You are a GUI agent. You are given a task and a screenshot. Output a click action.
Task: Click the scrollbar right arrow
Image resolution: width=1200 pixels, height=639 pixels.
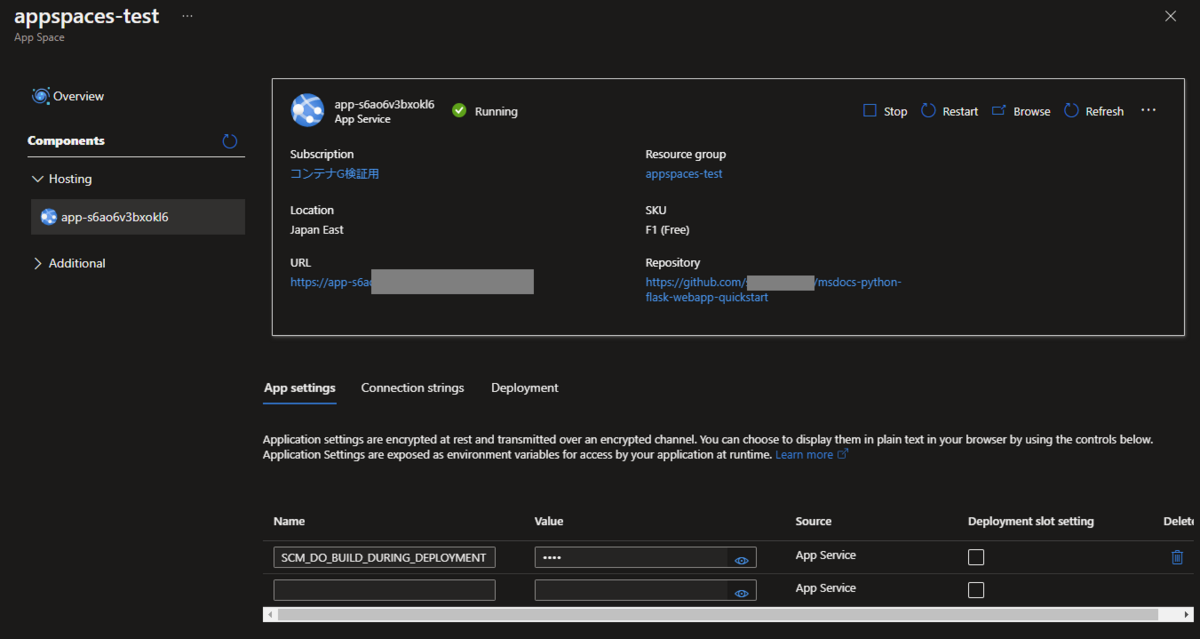tap(1186, 614)
